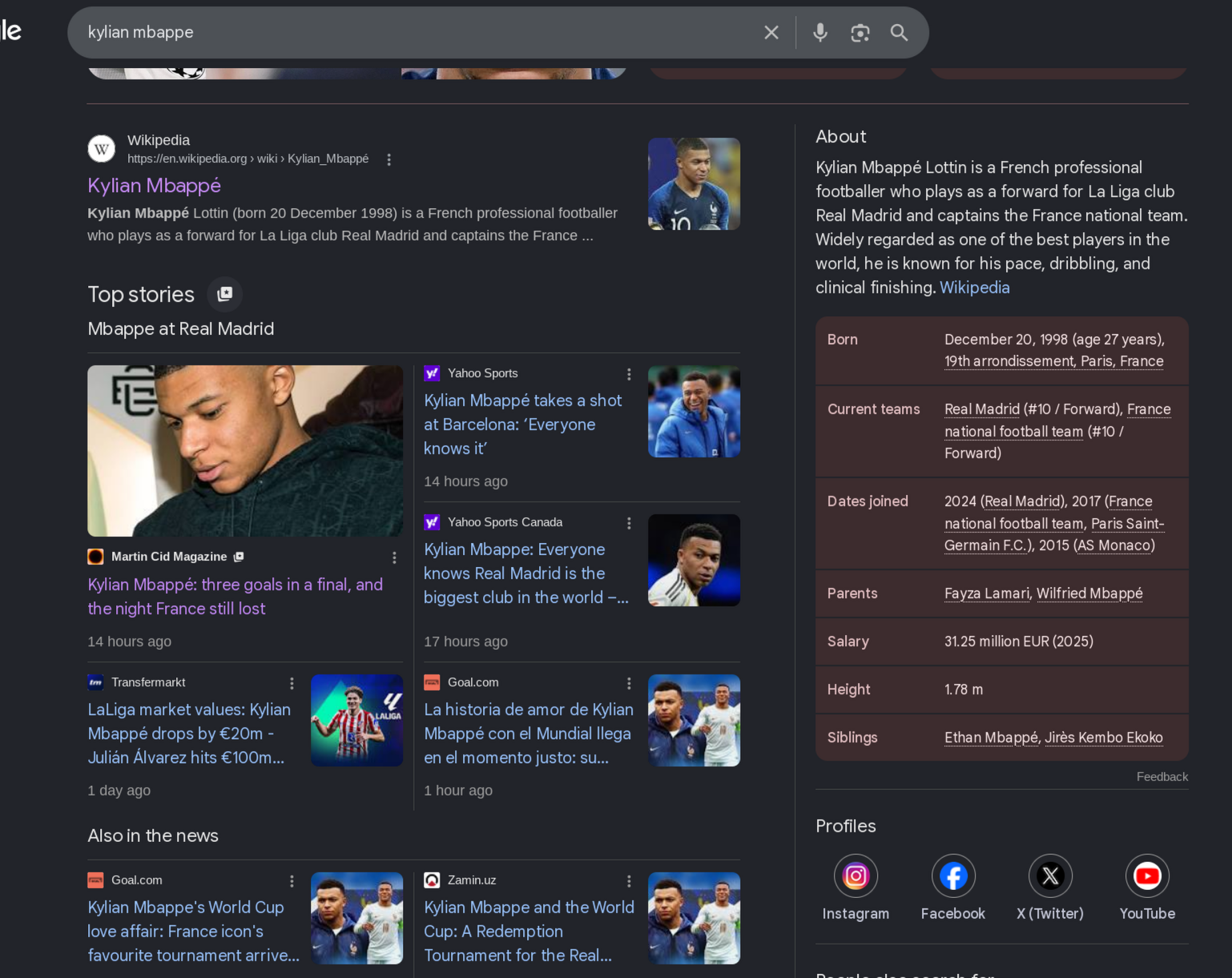
Task: Click the '1.78 m' height value
Action: point(963,690)
